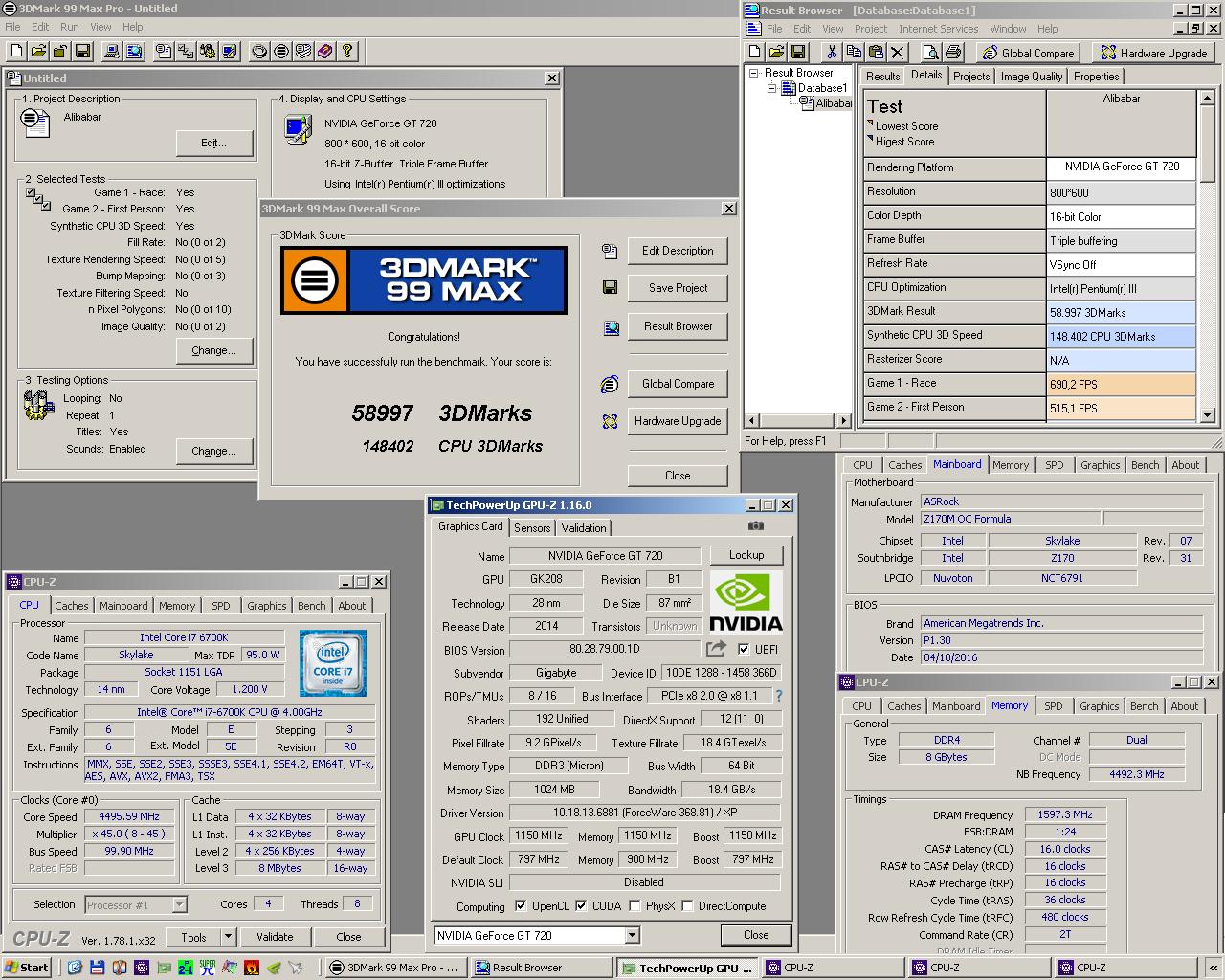The image size is (1225, 980).
Task: Switch to Validation tab in GPU-Z
Action: pos(584,527)
